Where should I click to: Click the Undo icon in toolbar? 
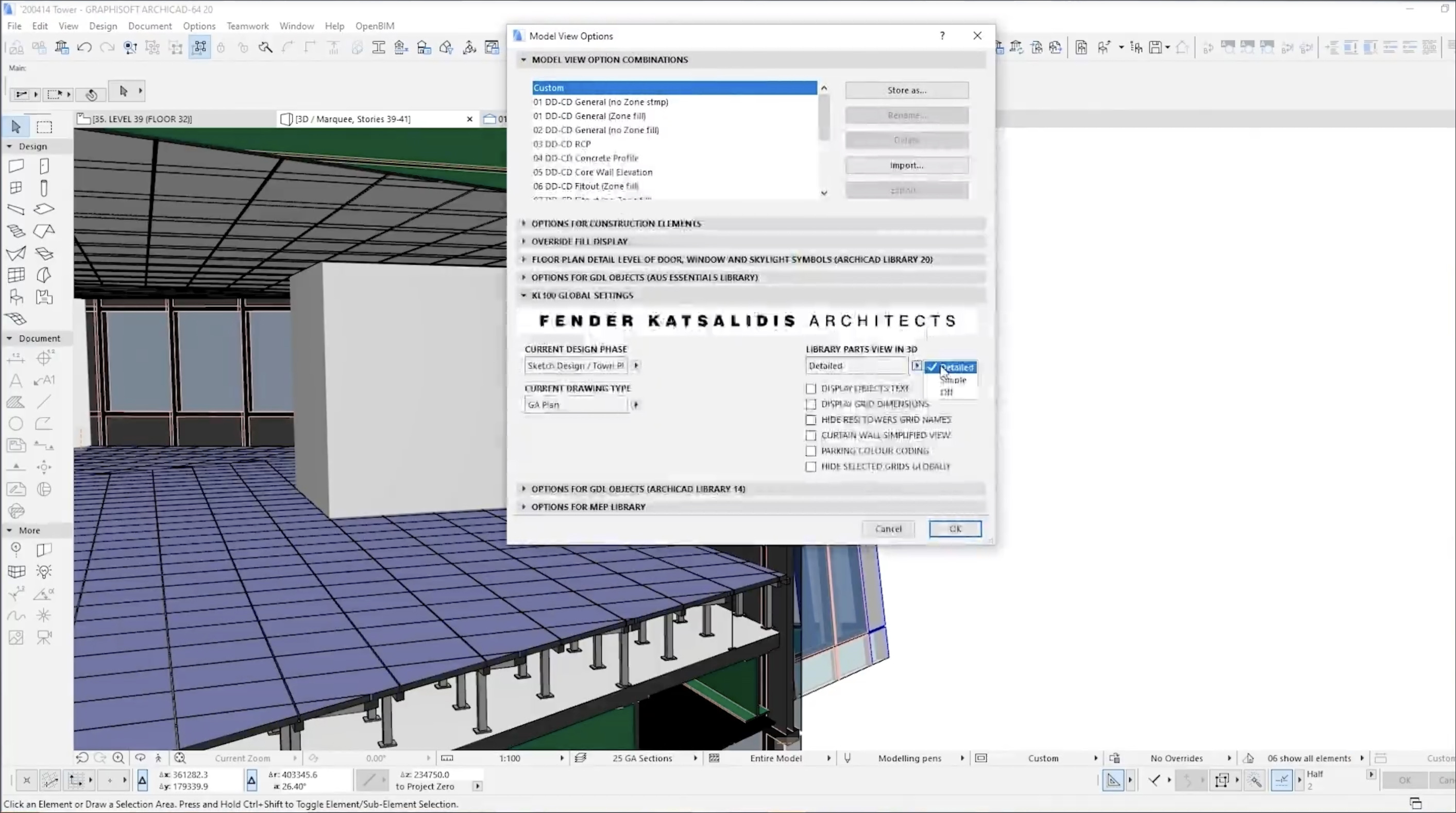pos(85,47)
